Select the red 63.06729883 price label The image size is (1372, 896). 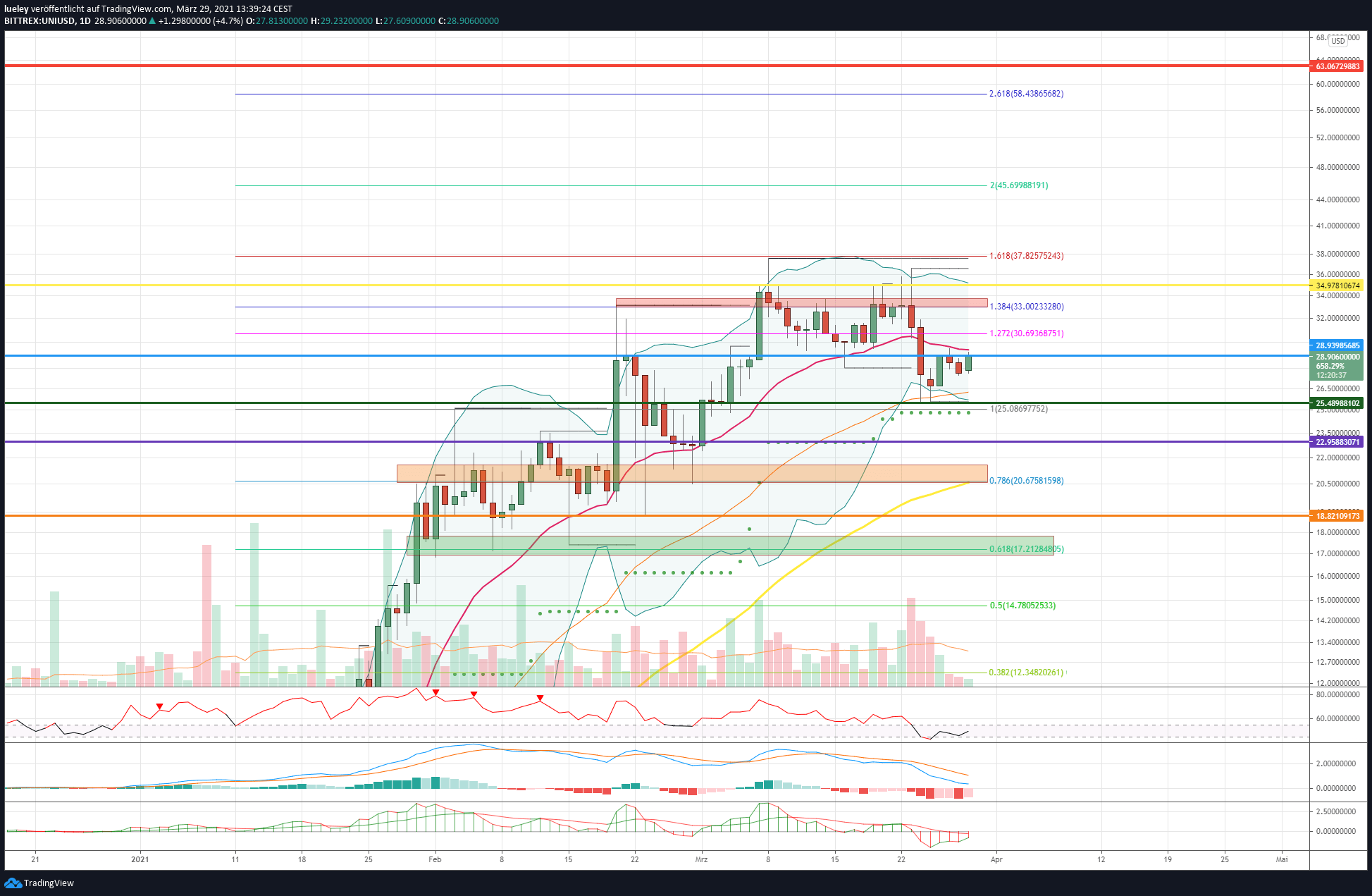[x=1336, y=66]
